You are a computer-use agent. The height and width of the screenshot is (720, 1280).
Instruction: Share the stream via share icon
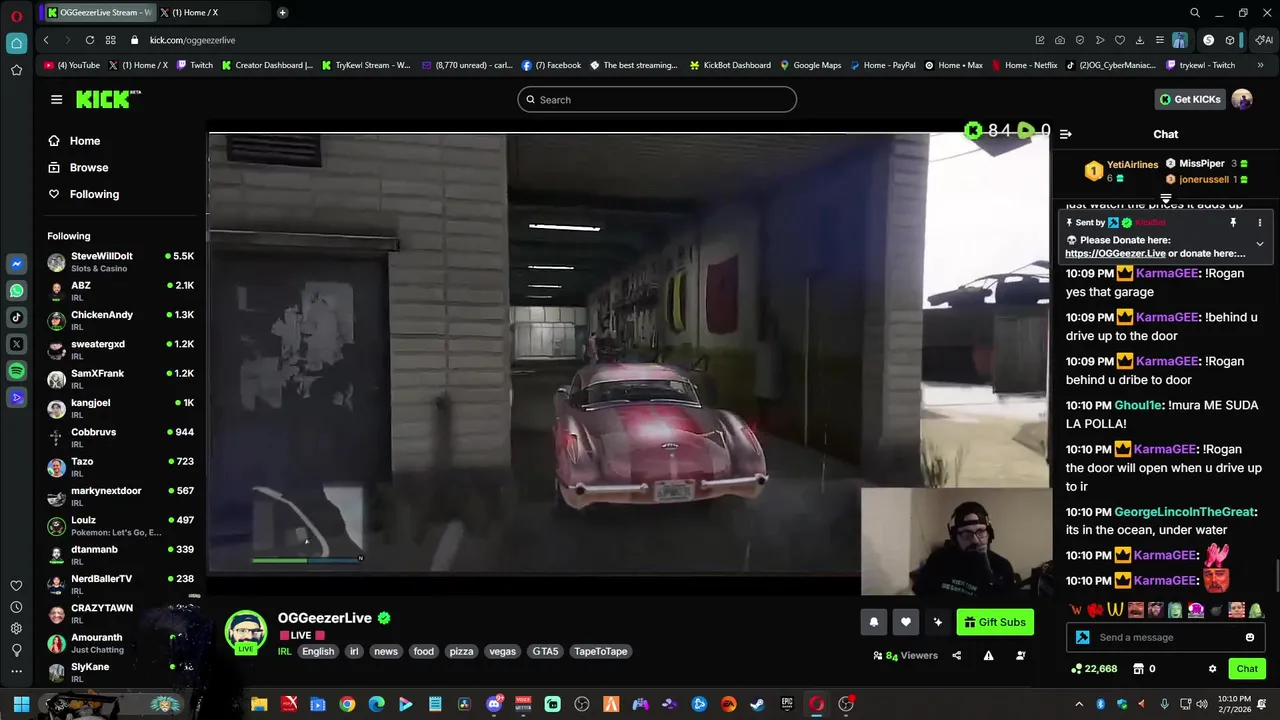pos(956,656)
